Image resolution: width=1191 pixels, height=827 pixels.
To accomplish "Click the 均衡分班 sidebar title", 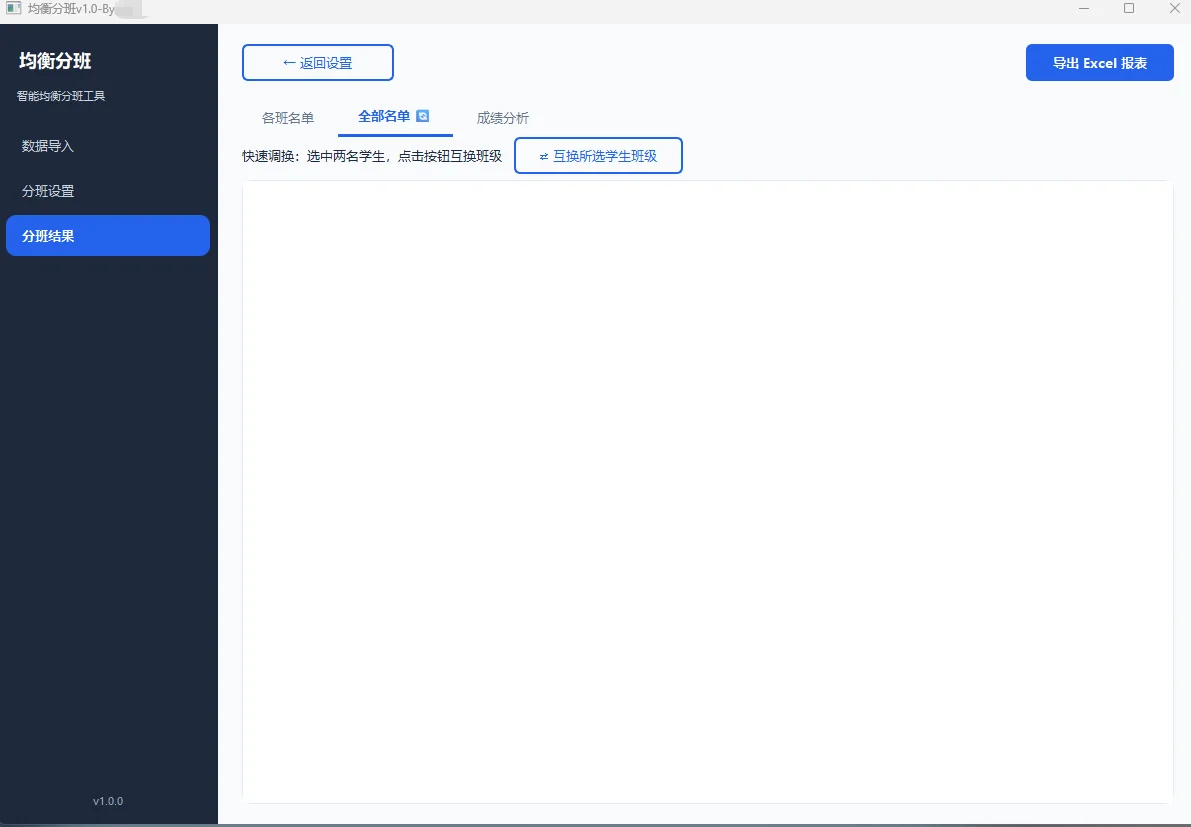I will (55, 61).
